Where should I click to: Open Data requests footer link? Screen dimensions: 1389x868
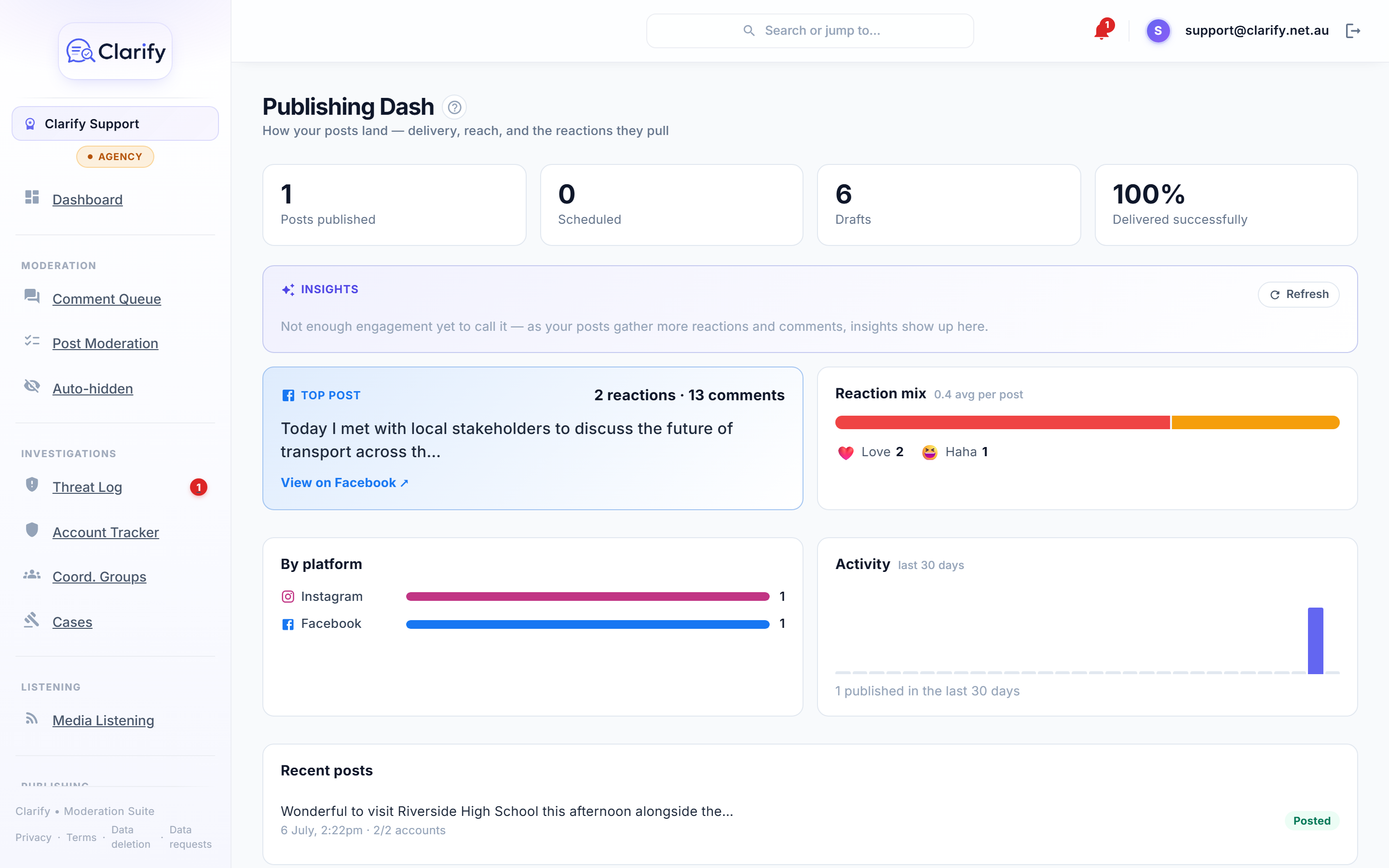click(x=191, y=837)
